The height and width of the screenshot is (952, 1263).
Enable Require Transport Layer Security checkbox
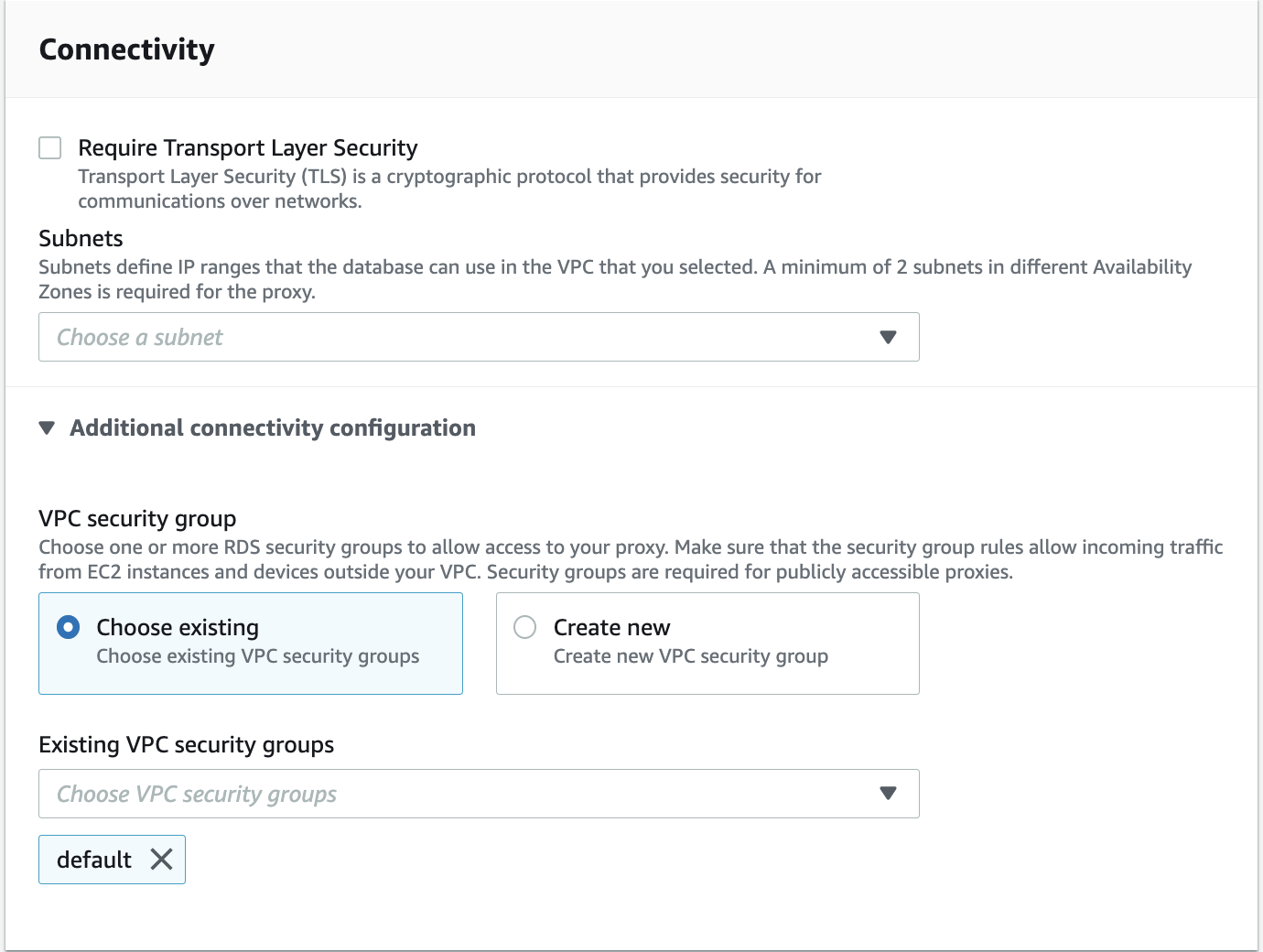pyautogui.click(x=50, y=148)
